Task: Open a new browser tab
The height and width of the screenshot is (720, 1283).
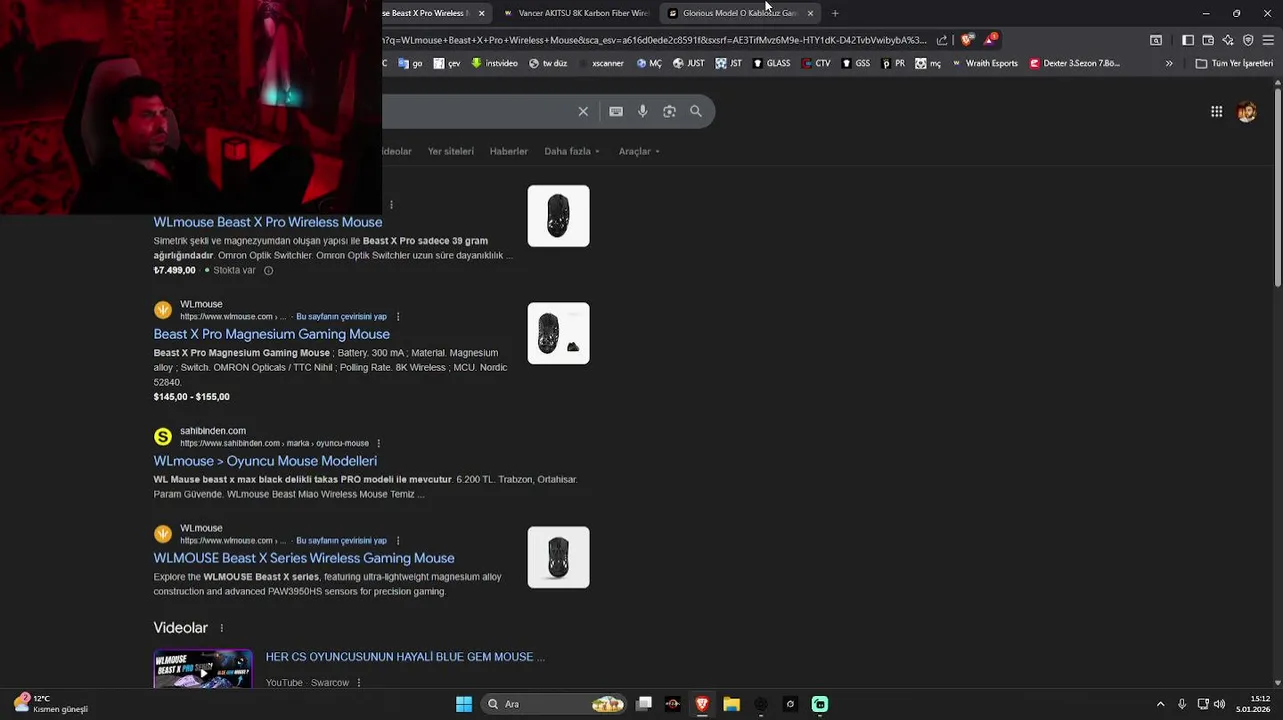Action: [x=835, y=13]
